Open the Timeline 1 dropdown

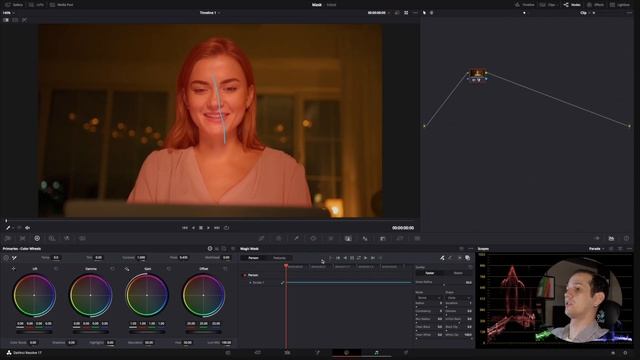(210, 13)
